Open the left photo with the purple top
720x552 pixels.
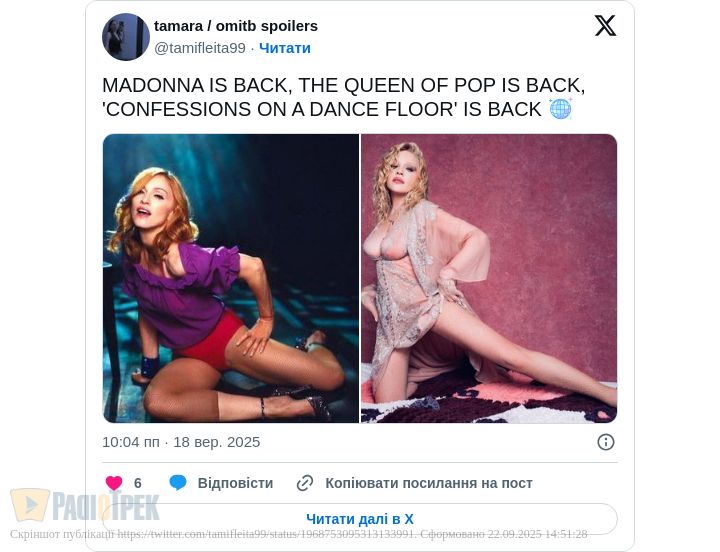pos(231,278)
